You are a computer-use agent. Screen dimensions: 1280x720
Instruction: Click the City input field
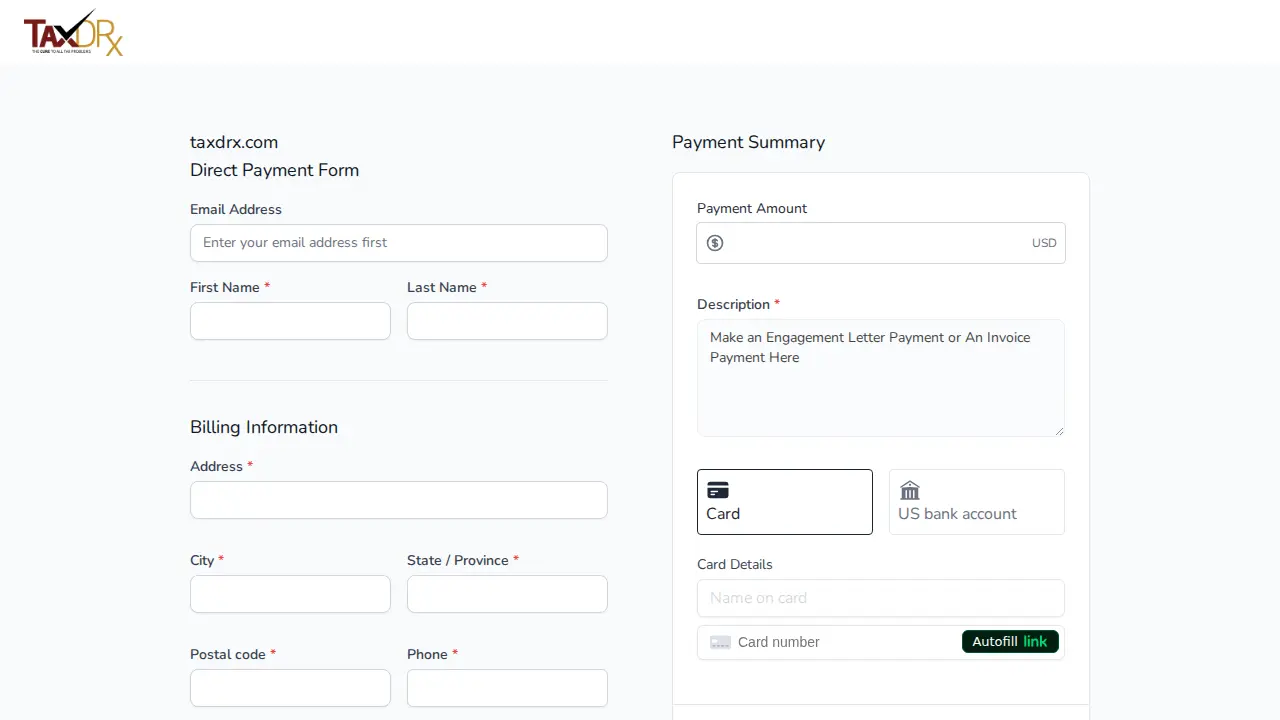tap(290, 594)
